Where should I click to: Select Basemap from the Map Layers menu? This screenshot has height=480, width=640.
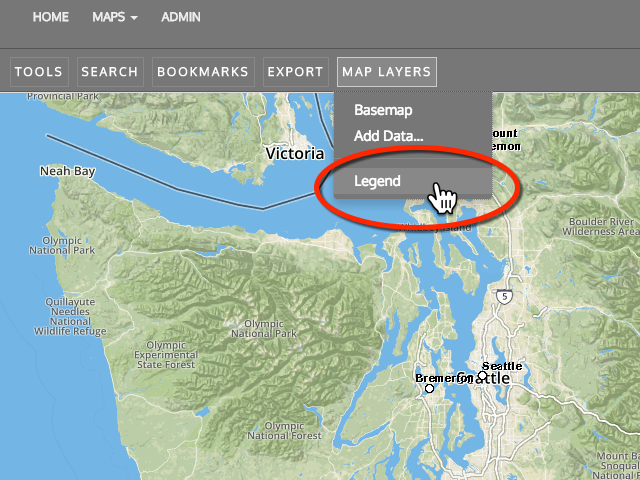pos(383,111)
